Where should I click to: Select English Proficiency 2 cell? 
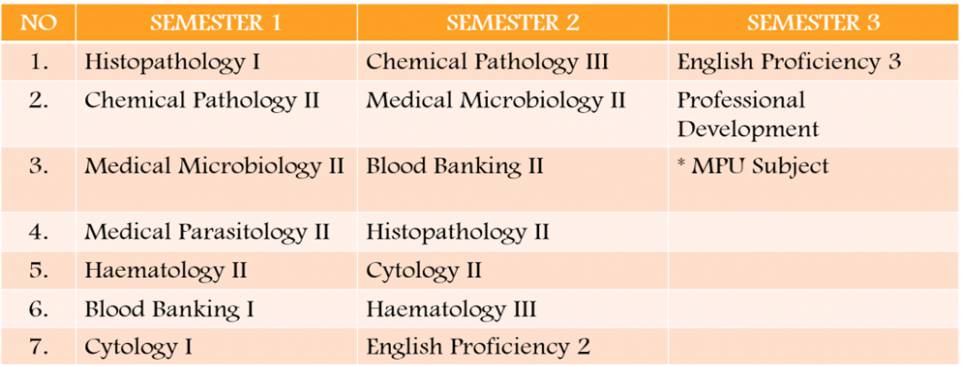(x=512, y=346)
